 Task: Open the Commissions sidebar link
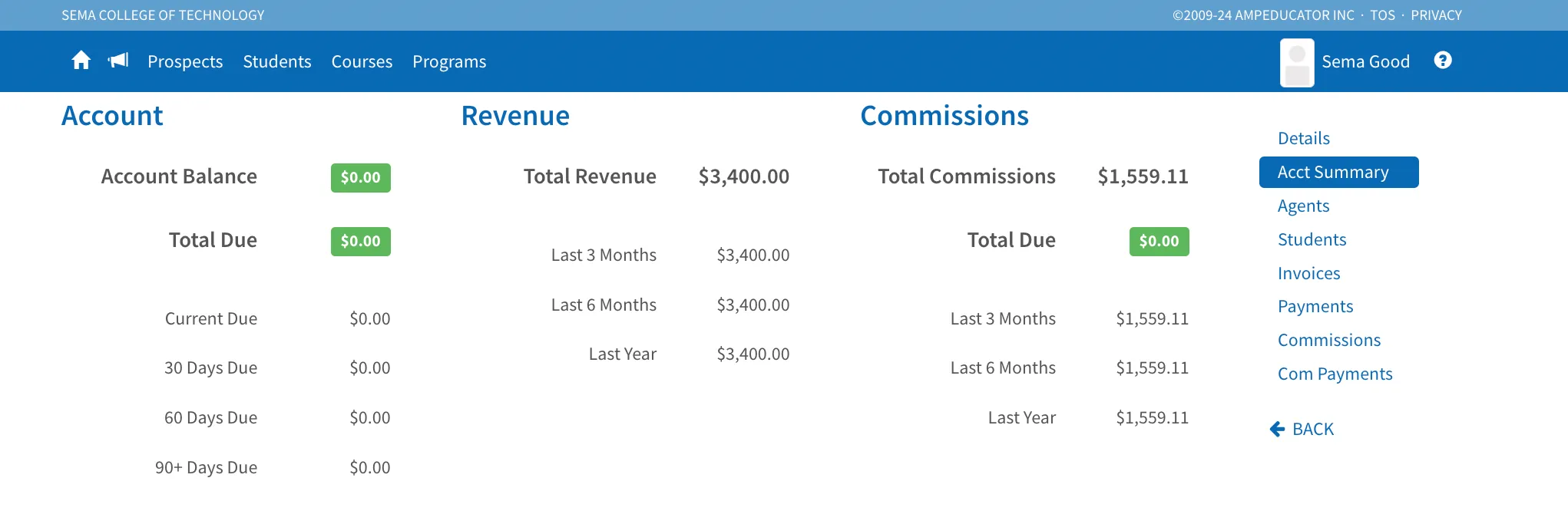1328,340
